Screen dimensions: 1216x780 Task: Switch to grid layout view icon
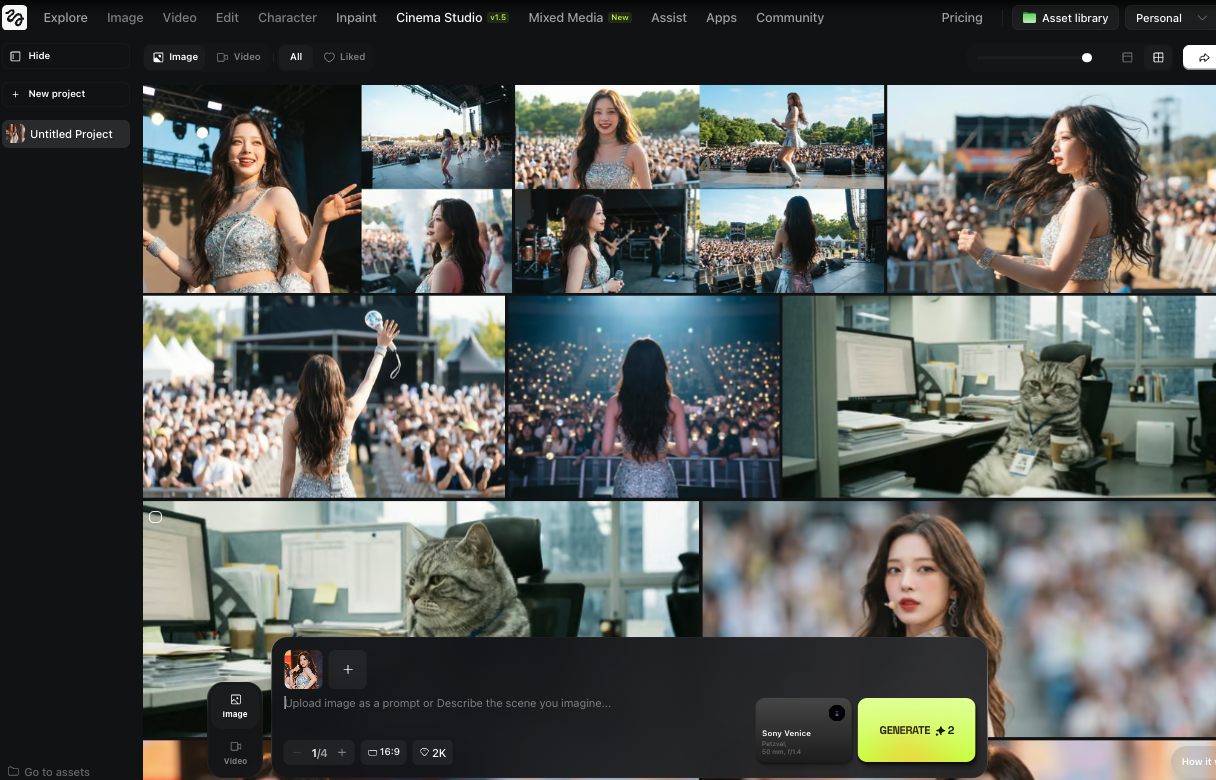[x=1158, y=58]
